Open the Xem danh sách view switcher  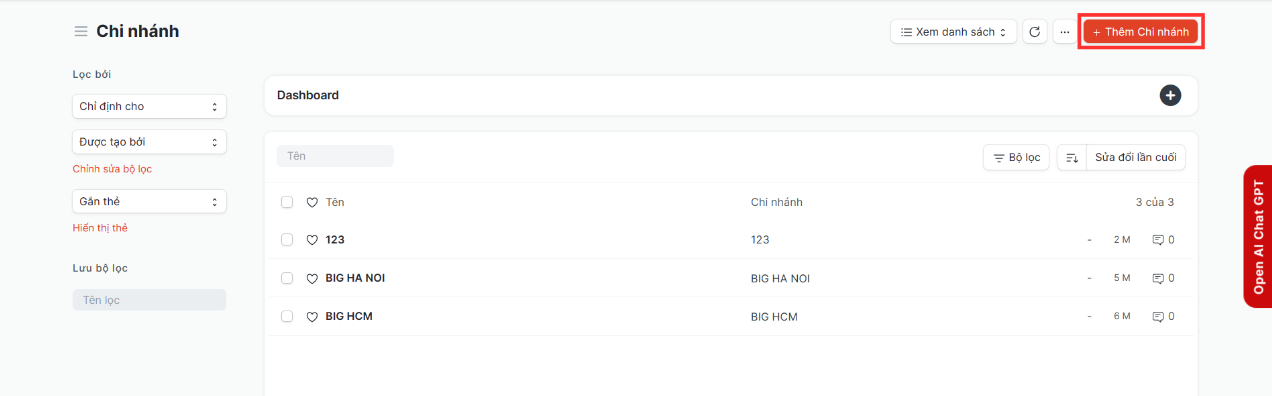953,32
